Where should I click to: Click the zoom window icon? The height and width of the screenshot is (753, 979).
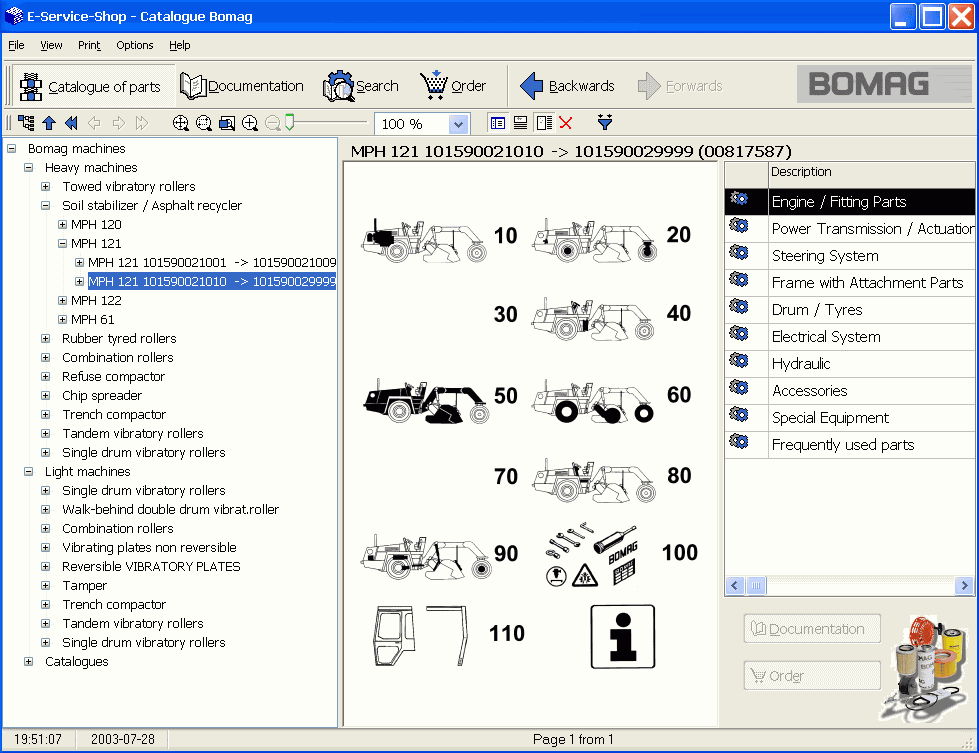pos(227,123)
